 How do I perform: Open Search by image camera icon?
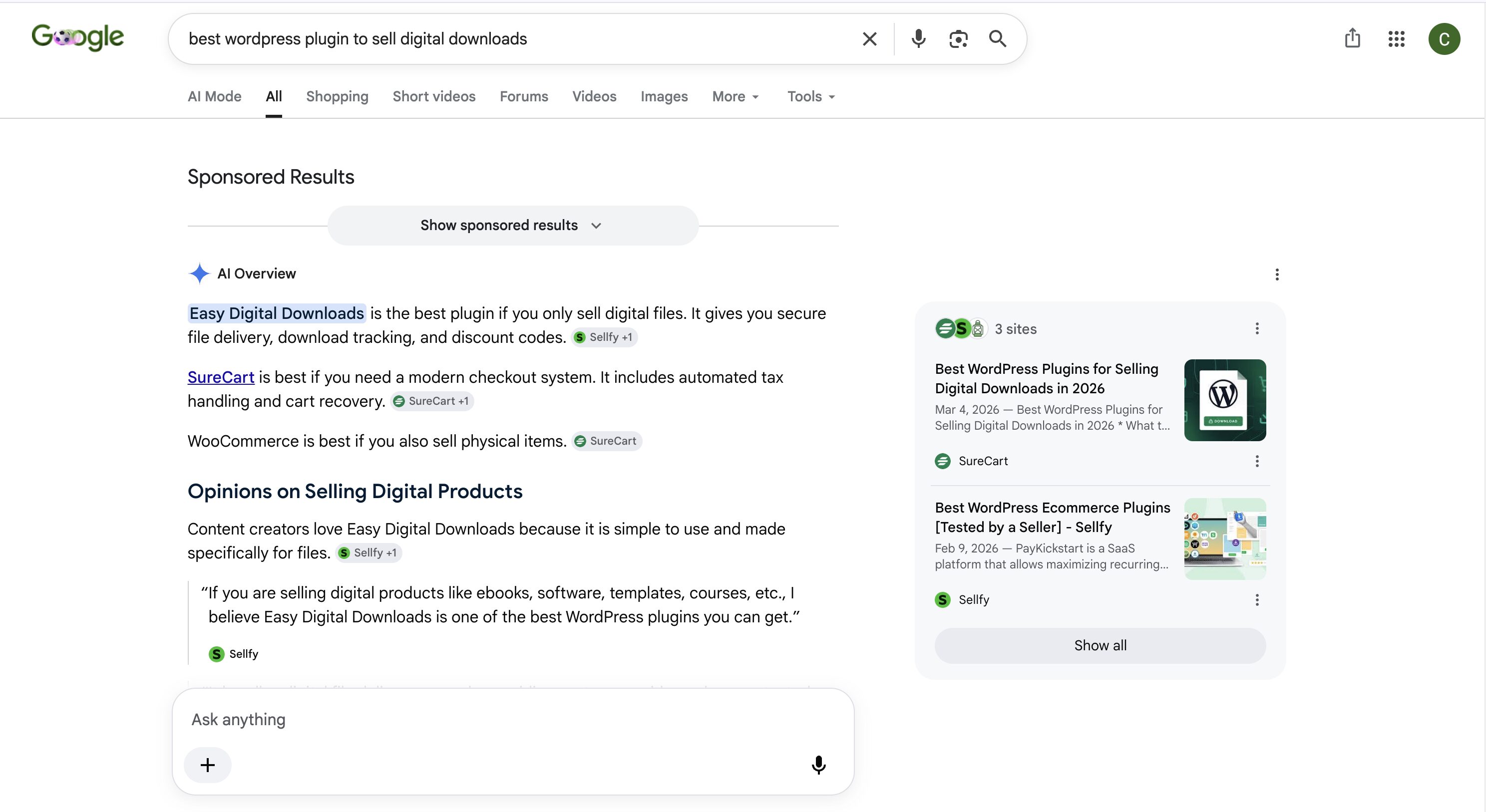tap(958, 38)
